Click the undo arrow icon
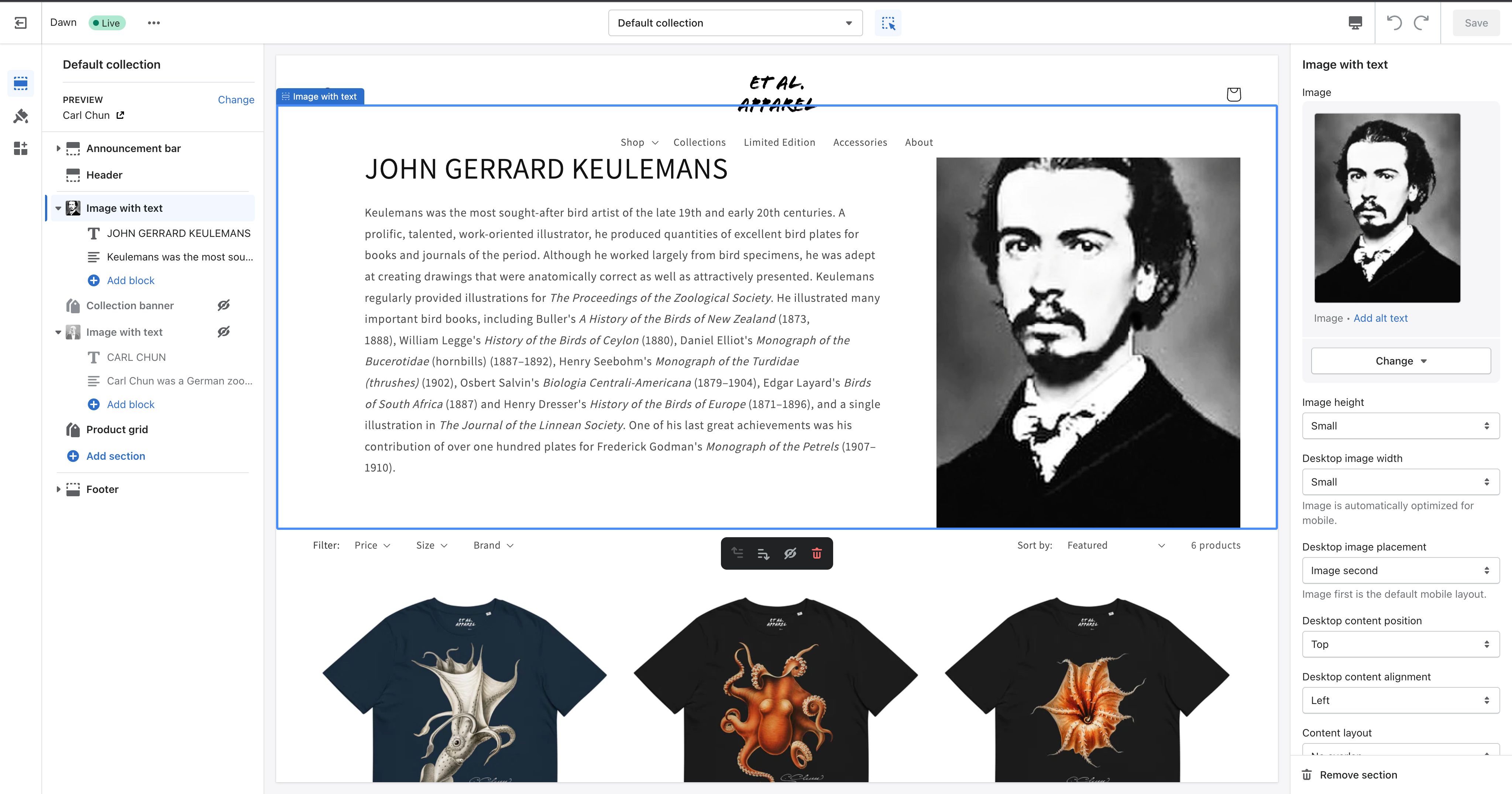The image size is (1512, 794). point(1394,23)
